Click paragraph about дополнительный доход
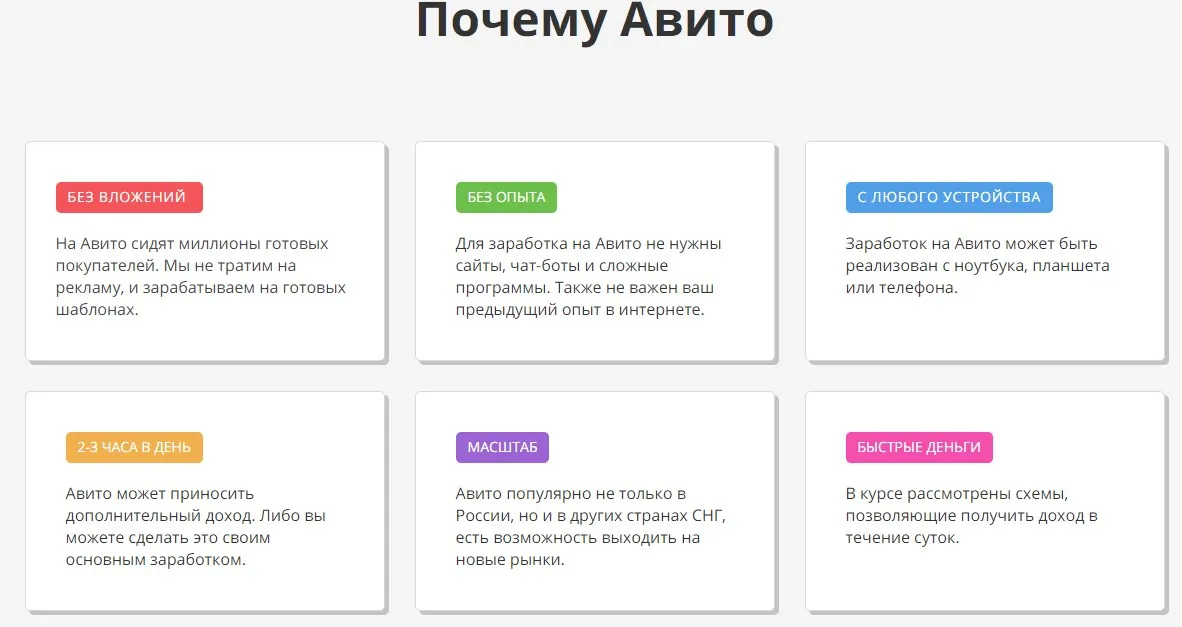Viewport: 1182px width, 627px height. click(x=196, y=526)
